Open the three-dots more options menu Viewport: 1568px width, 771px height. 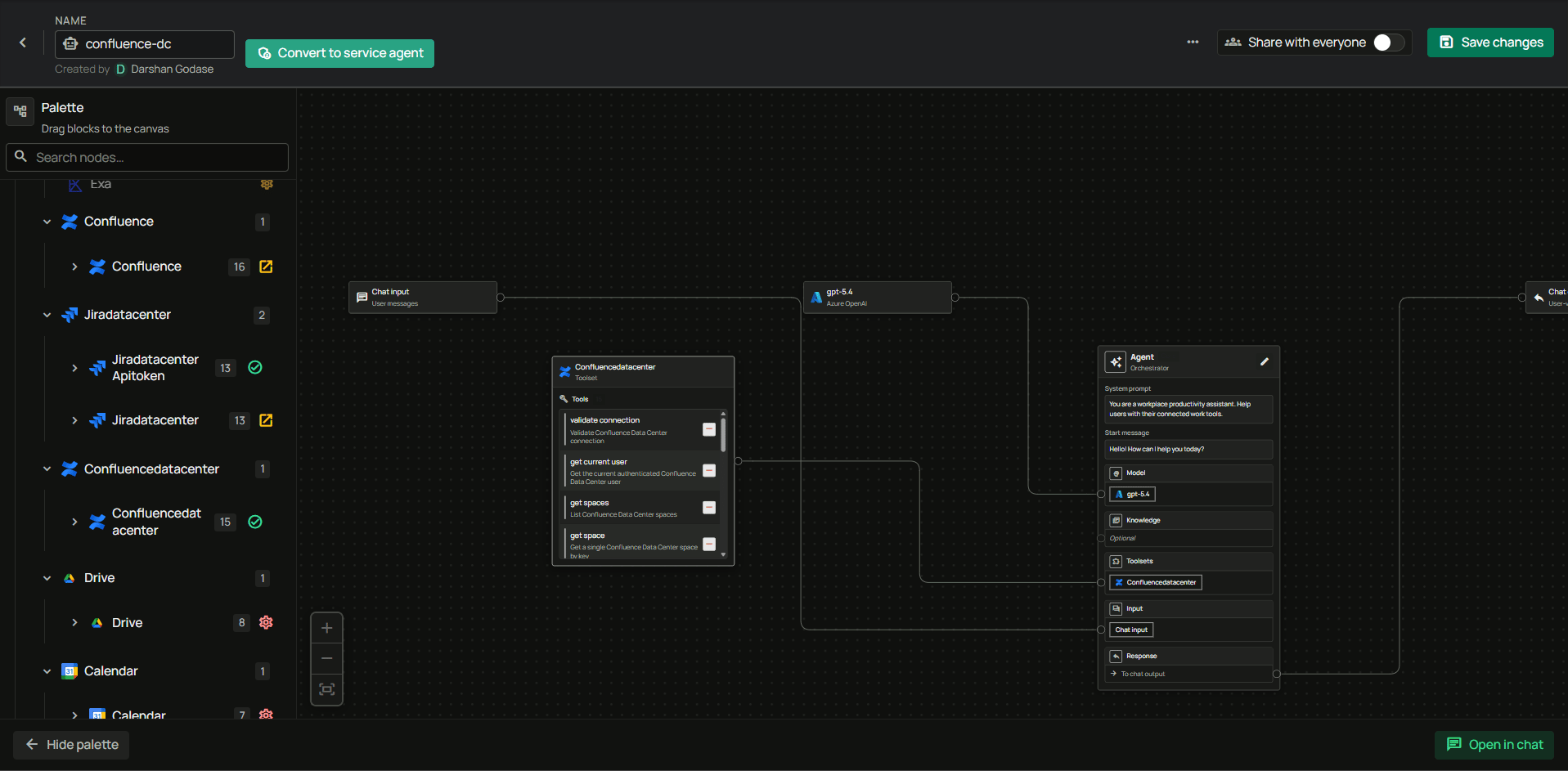pyautogui.click(x=1193, y=42)
